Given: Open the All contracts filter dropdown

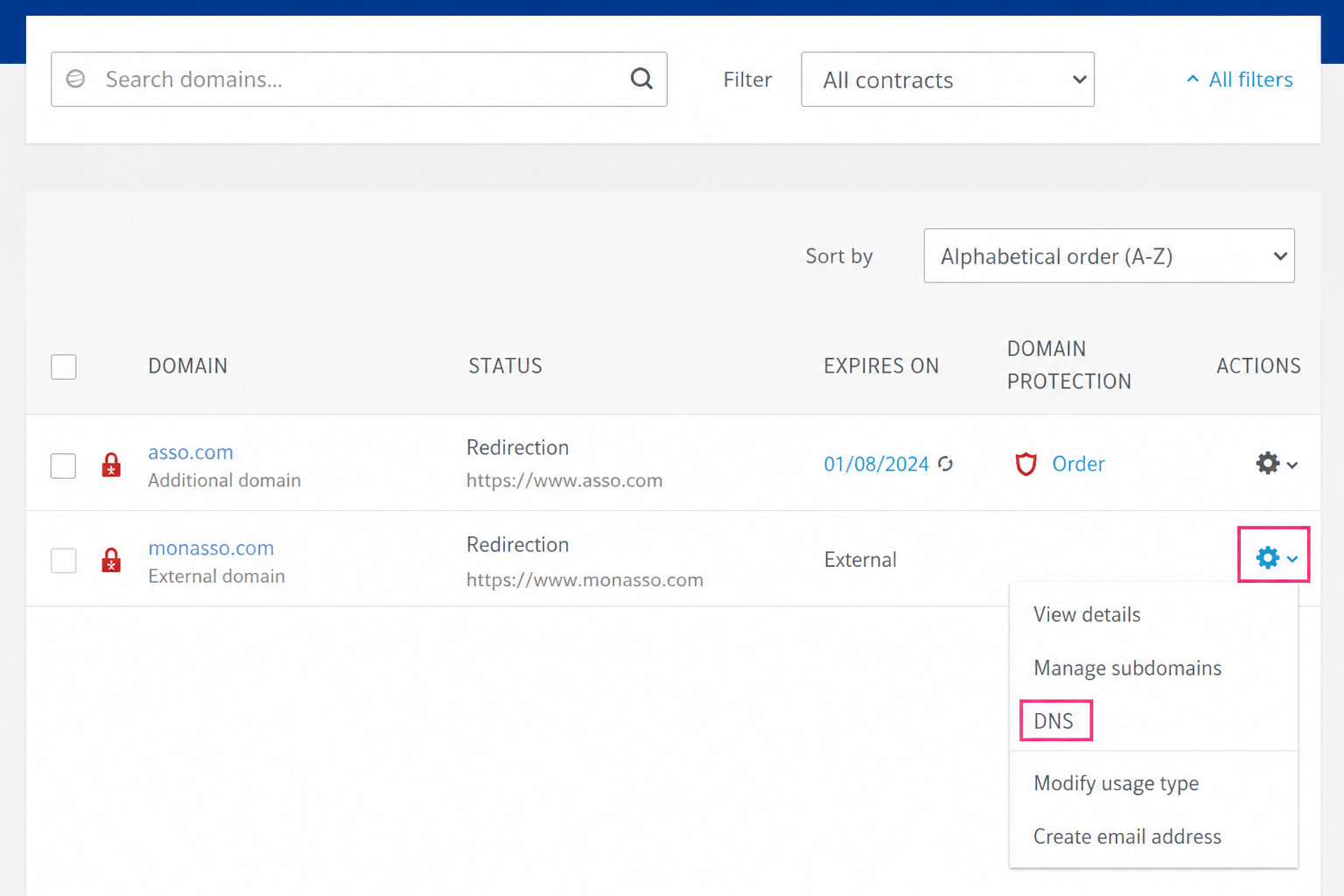Looking at the screenshot, I should [948, 80].
